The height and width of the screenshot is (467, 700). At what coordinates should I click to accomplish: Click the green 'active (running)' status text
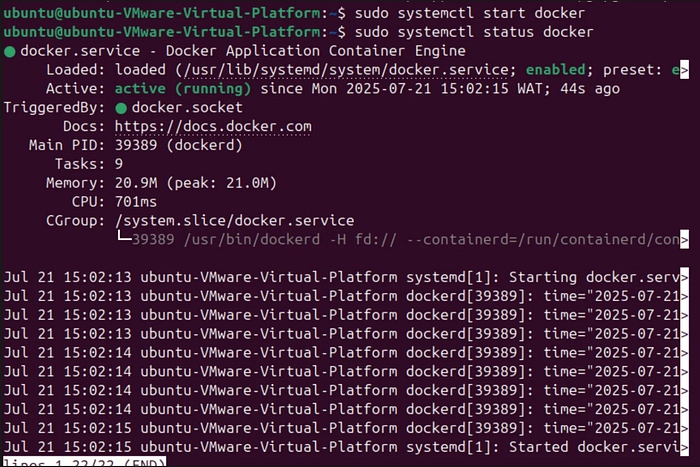click(183, 89)
